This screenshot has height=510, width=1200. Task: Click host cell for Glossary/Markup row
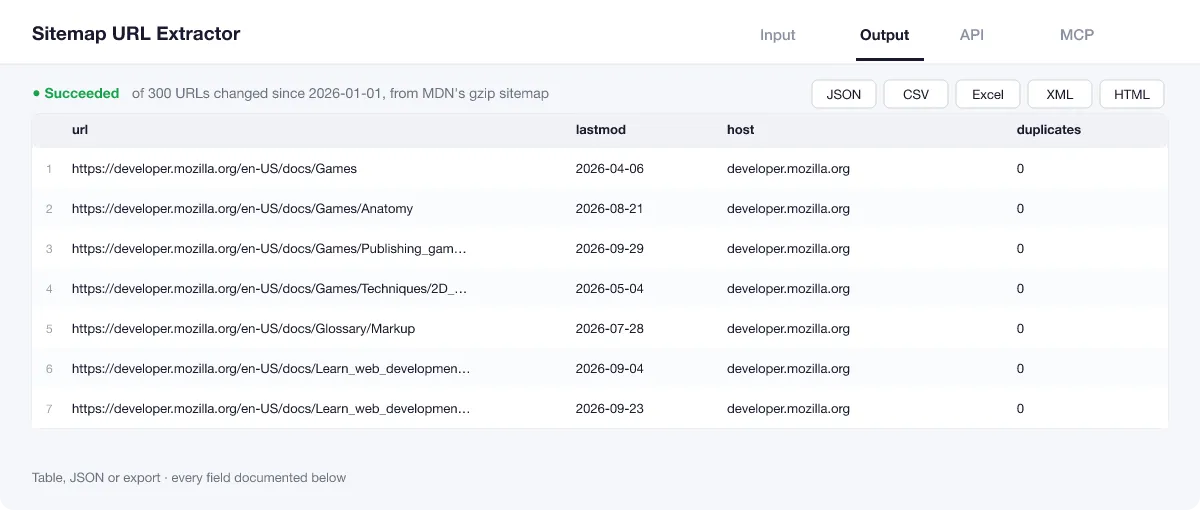click(788, 329)
